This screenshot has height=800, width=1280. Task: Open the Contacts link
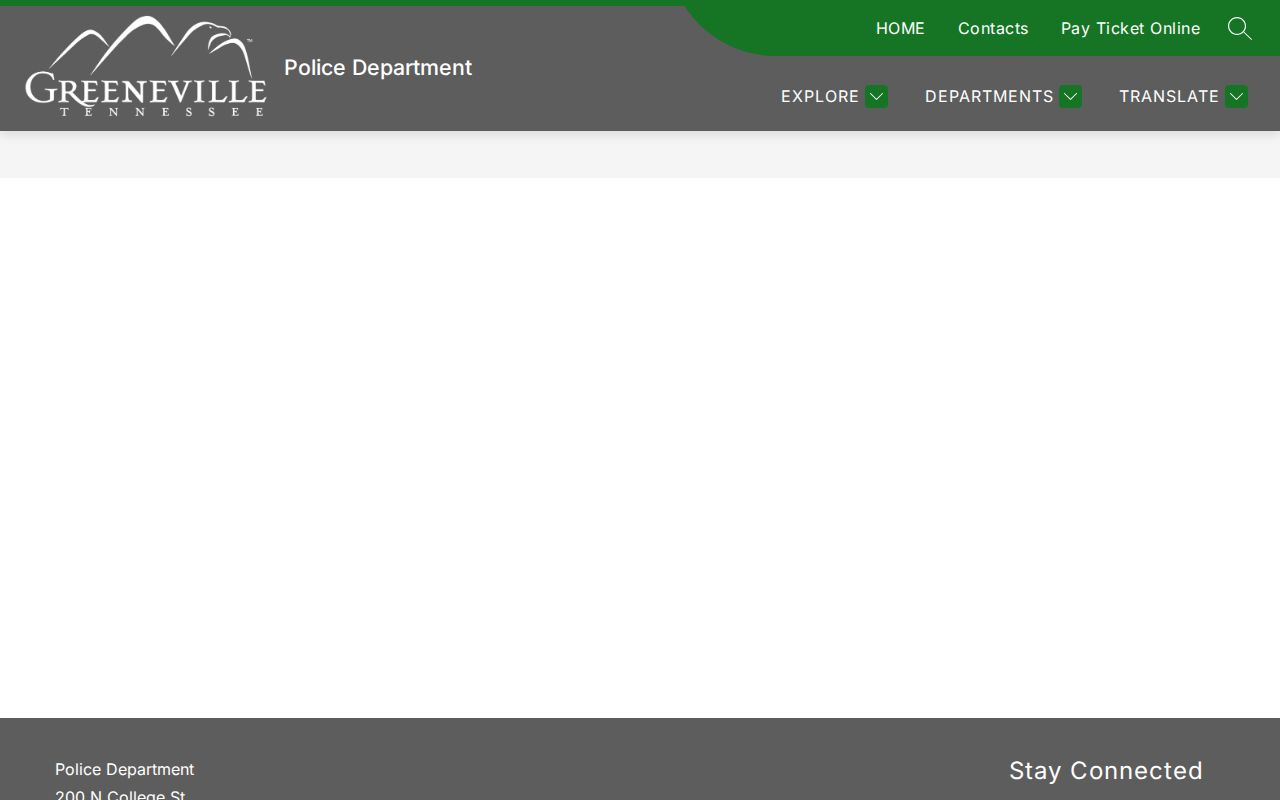(x=993, y=28)
